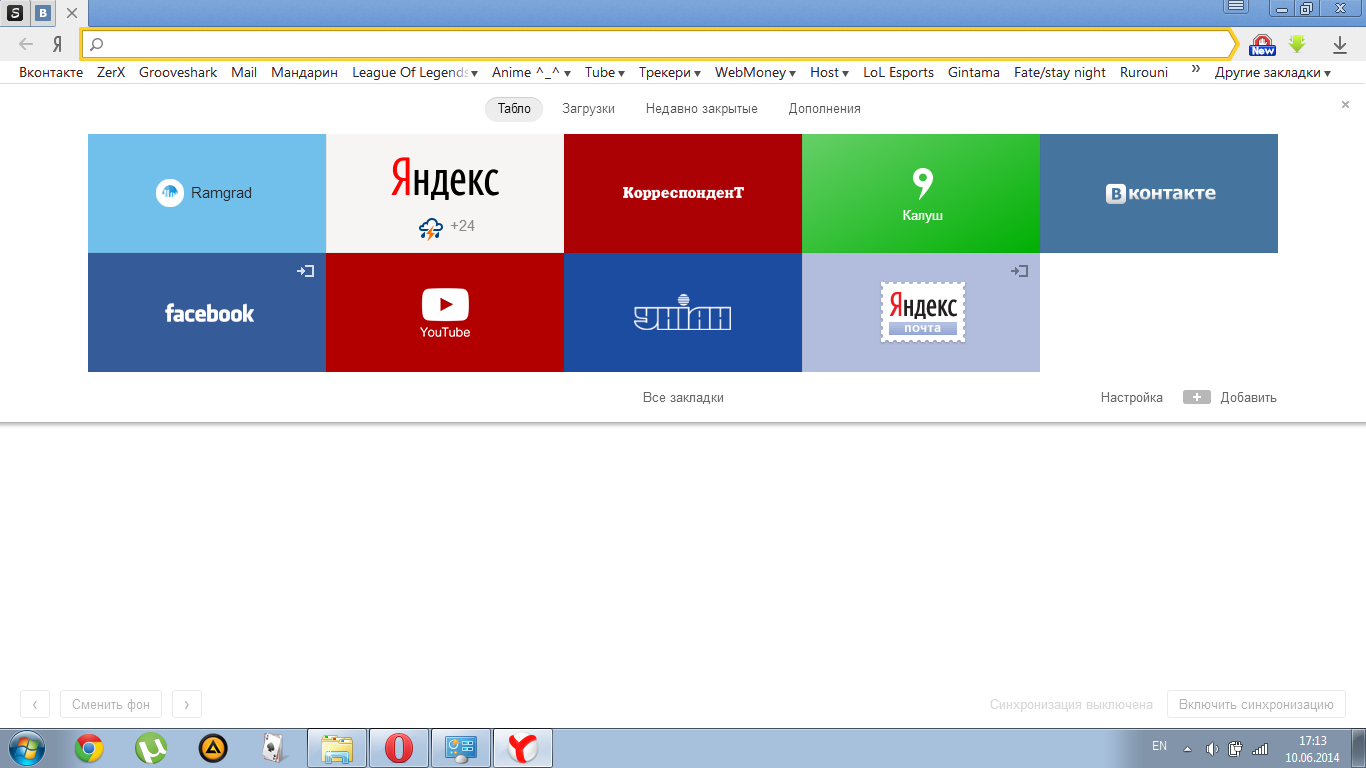Click the back arrow navigation button
1366x768 pixels.
[26, 44]
